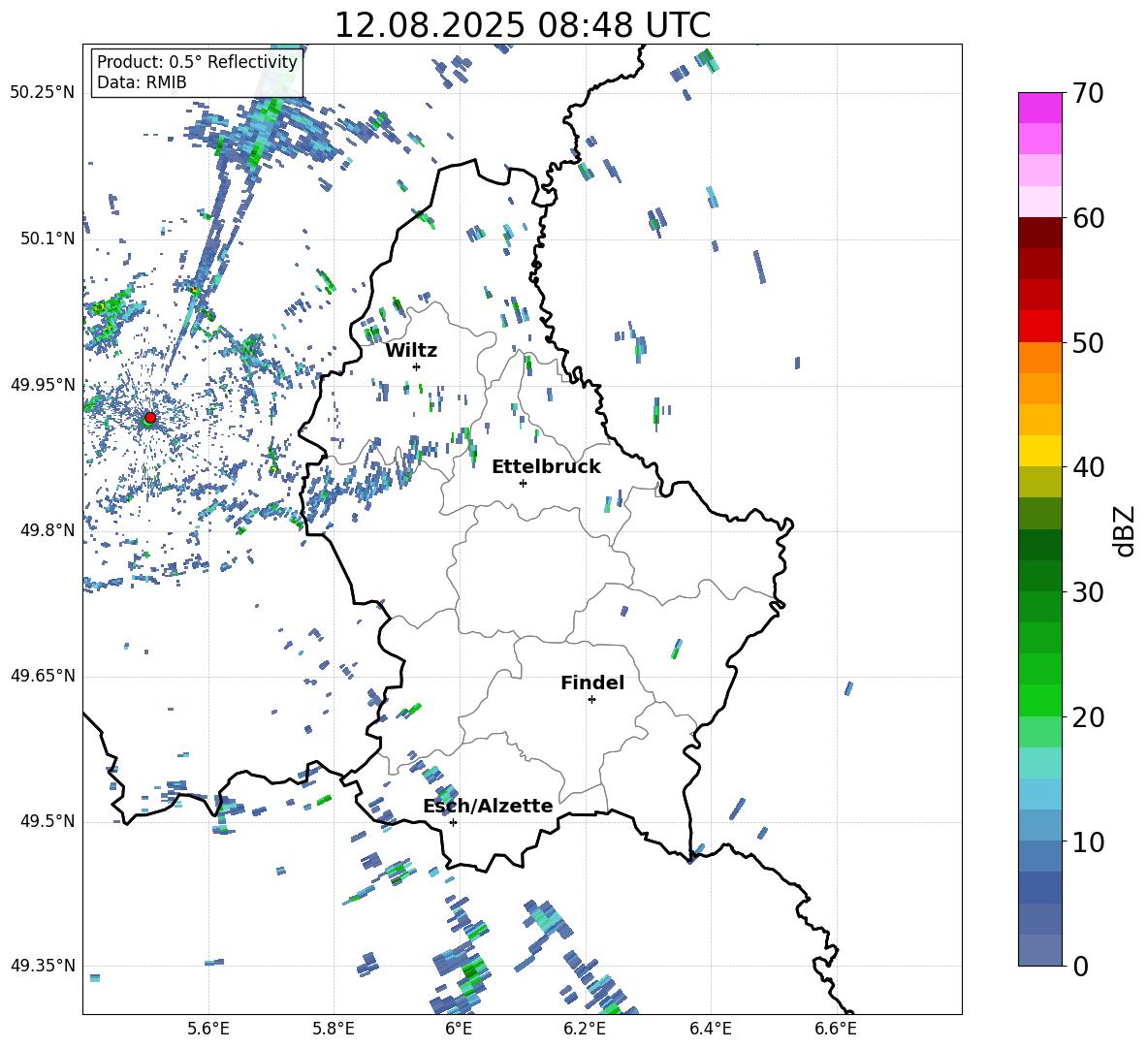Click the 49.65°N latitude label
Screen dimensions: 1148x1048
click(44, 676)
